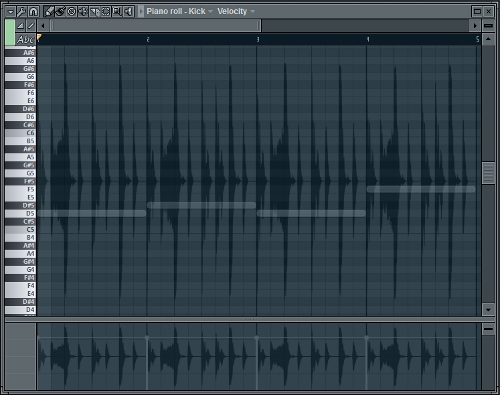Open the Piano roll - Kick channel dropdown

[x=180, y=11]
